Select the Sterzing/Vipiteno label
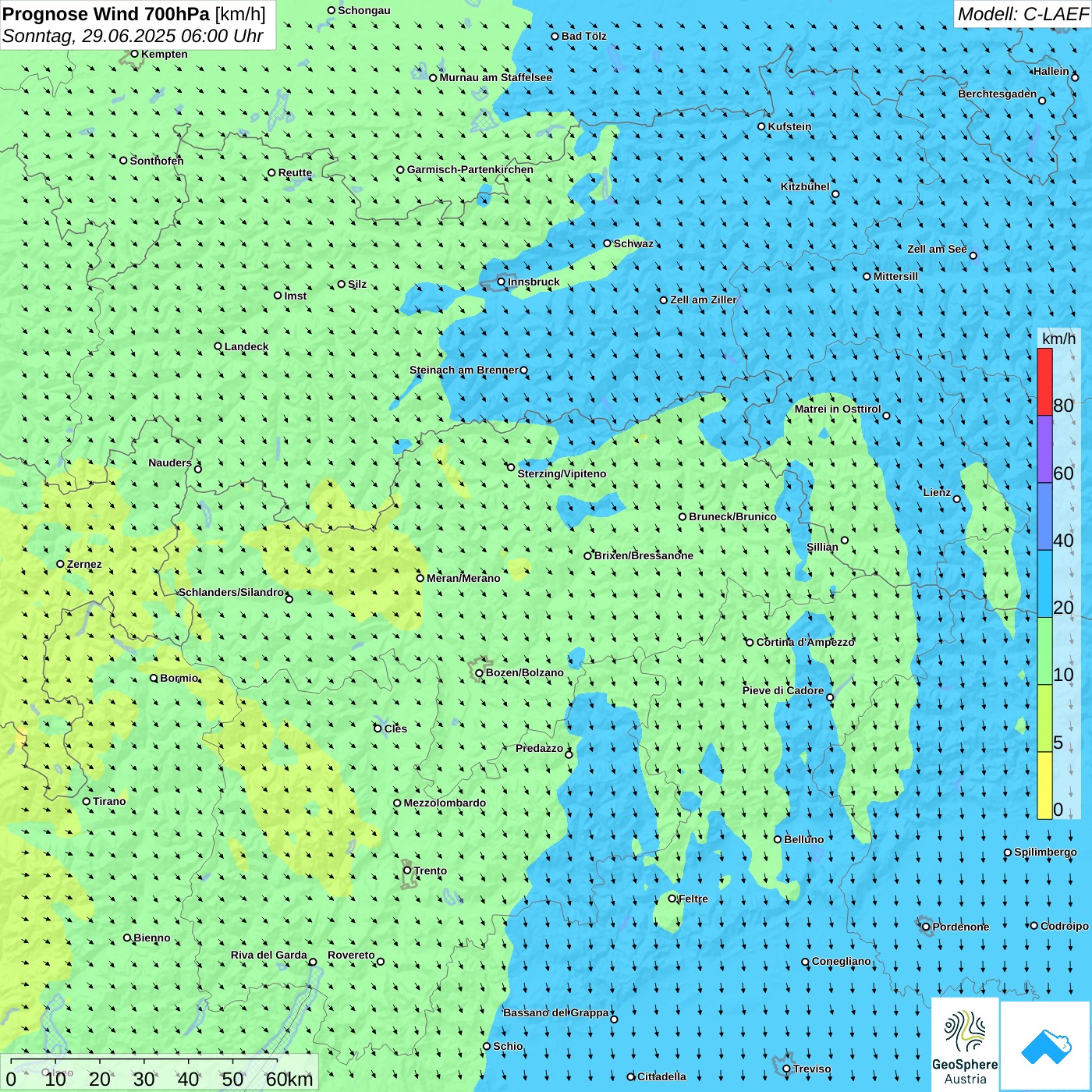 tap(562, 473)
